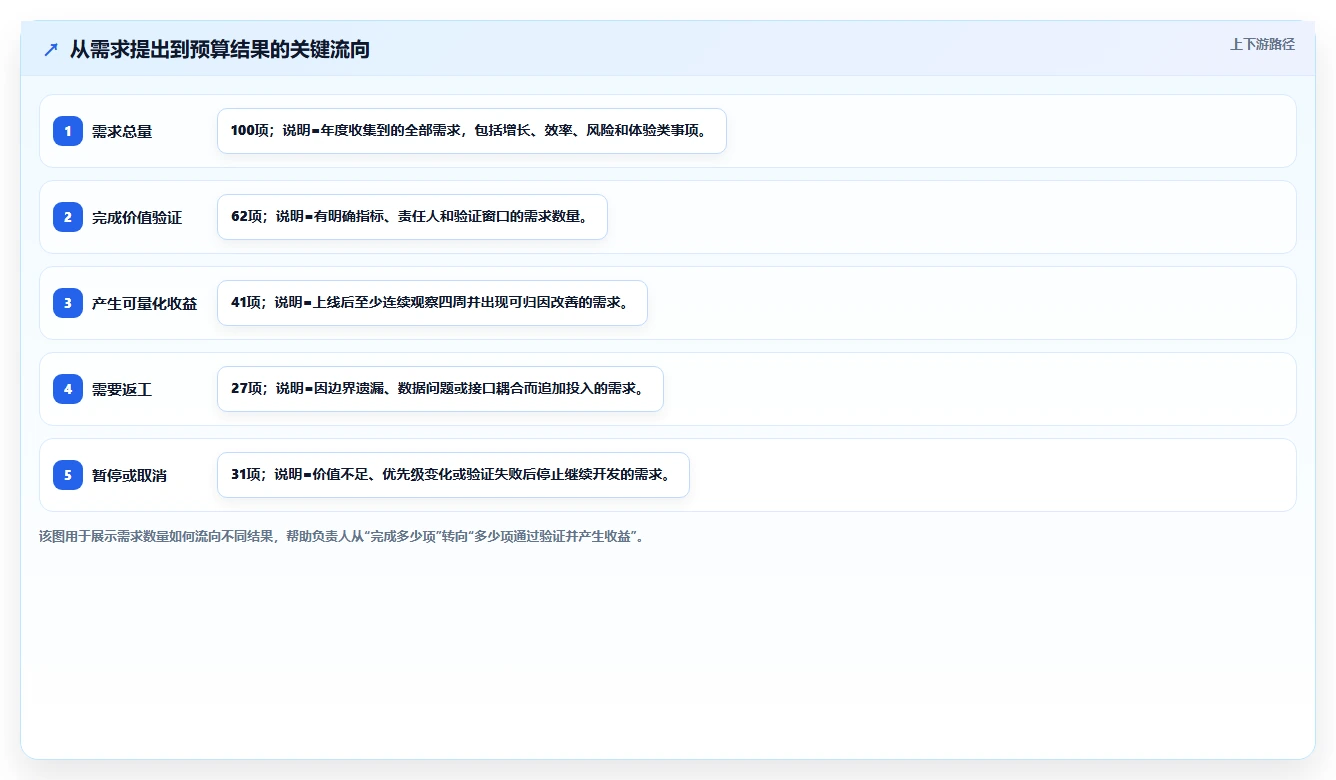Click the 100项 description box
1336x780 pixels.
point(472,131)
